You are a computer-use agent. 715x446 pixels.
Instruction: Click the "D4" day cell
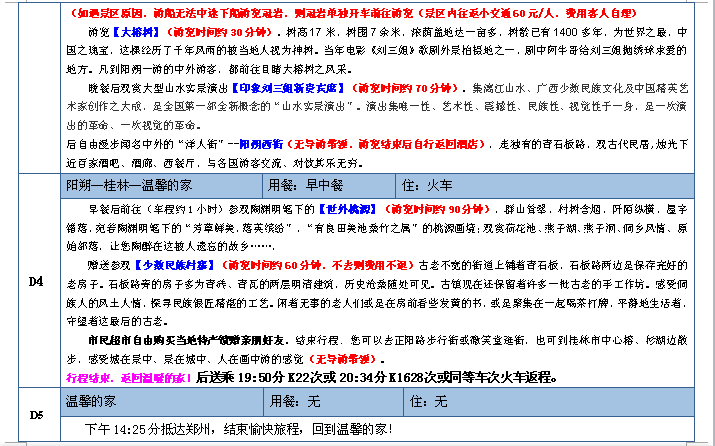[x=36, y=281]
